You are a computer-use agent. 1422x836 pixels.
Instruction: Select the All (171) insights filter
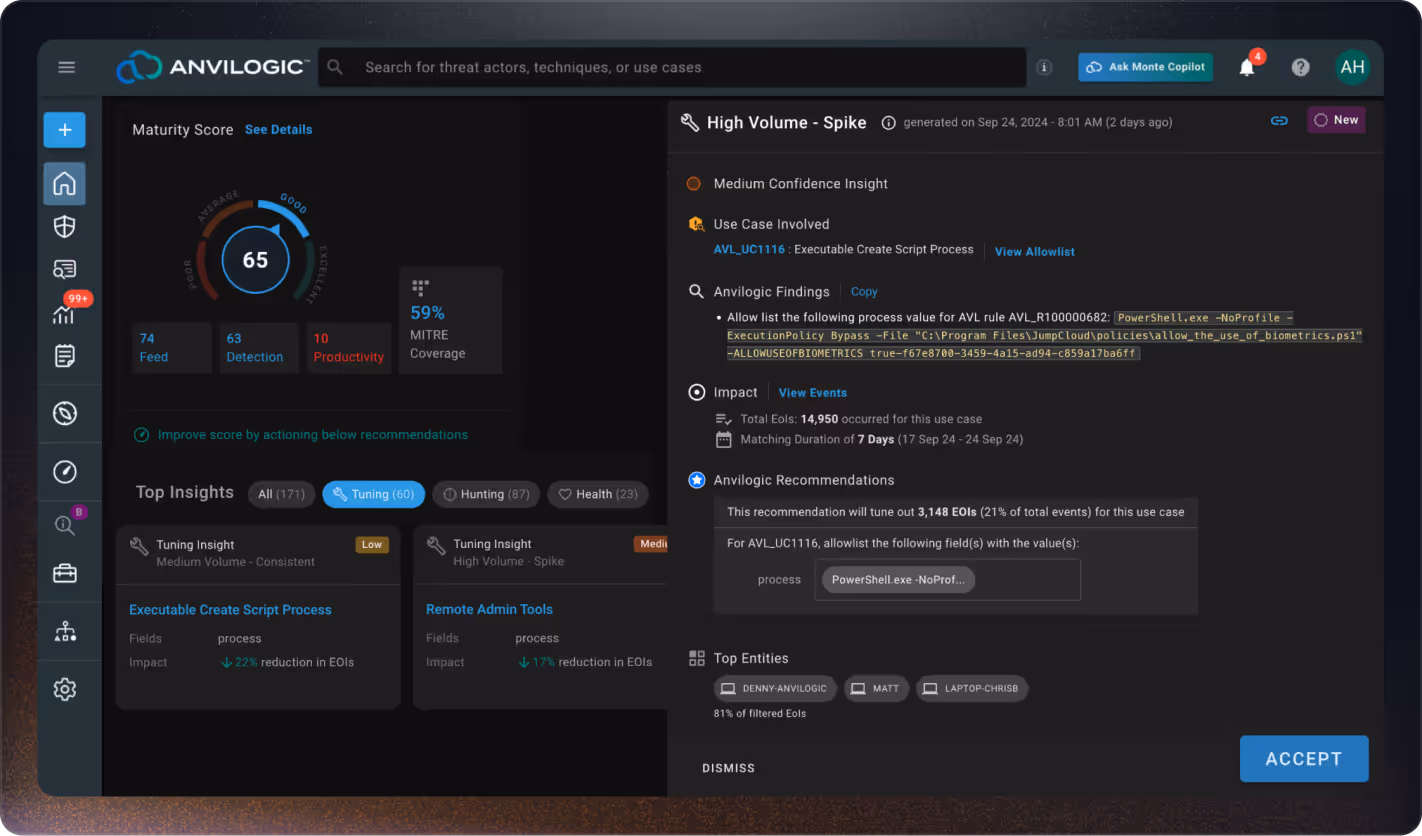(x=281, y=494)
